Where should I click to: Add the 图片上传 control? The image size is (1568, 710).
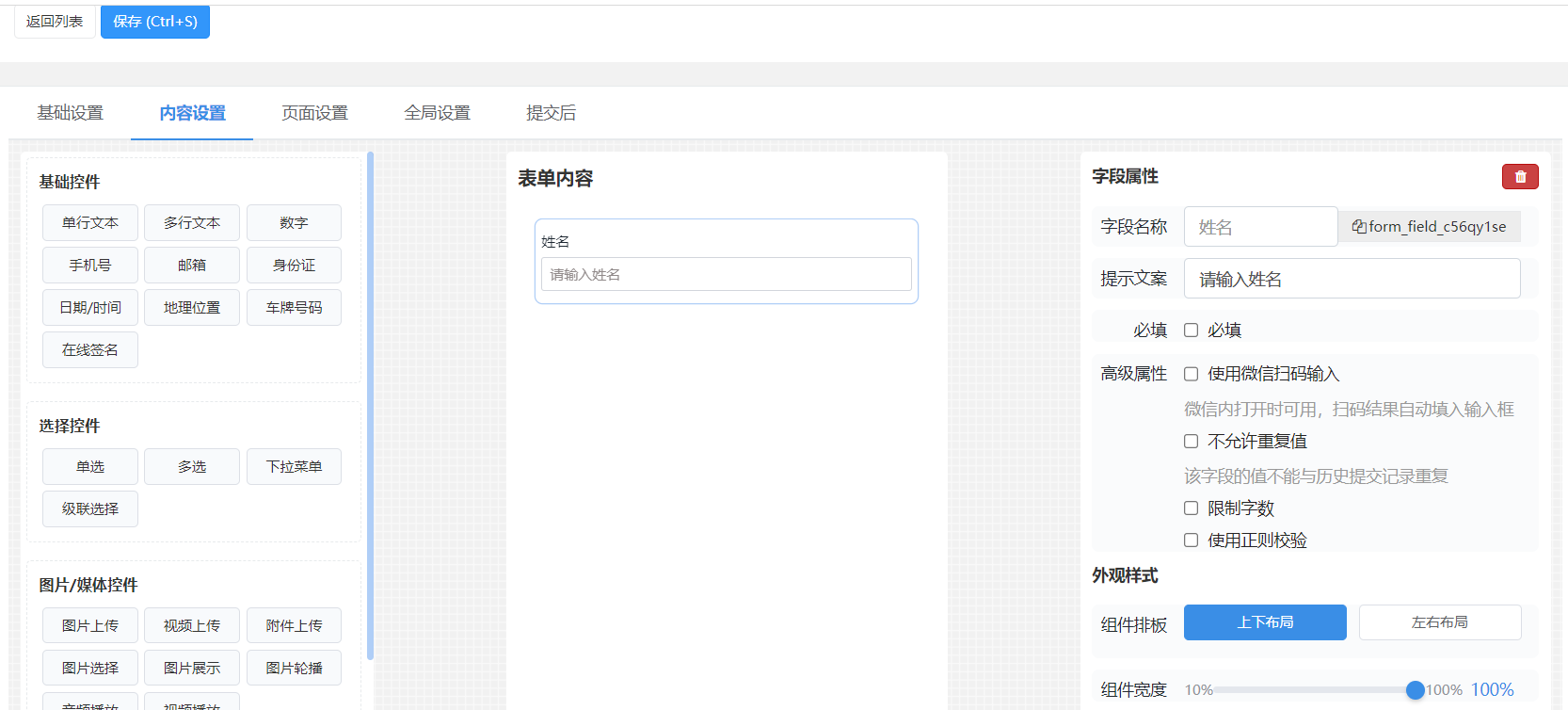coord(90,626)
